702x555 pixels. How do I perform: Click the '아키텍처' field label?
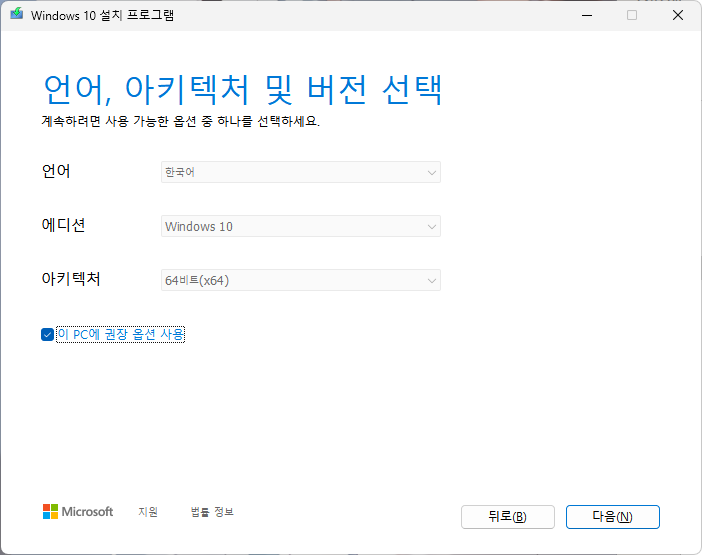tap(71, 279)
